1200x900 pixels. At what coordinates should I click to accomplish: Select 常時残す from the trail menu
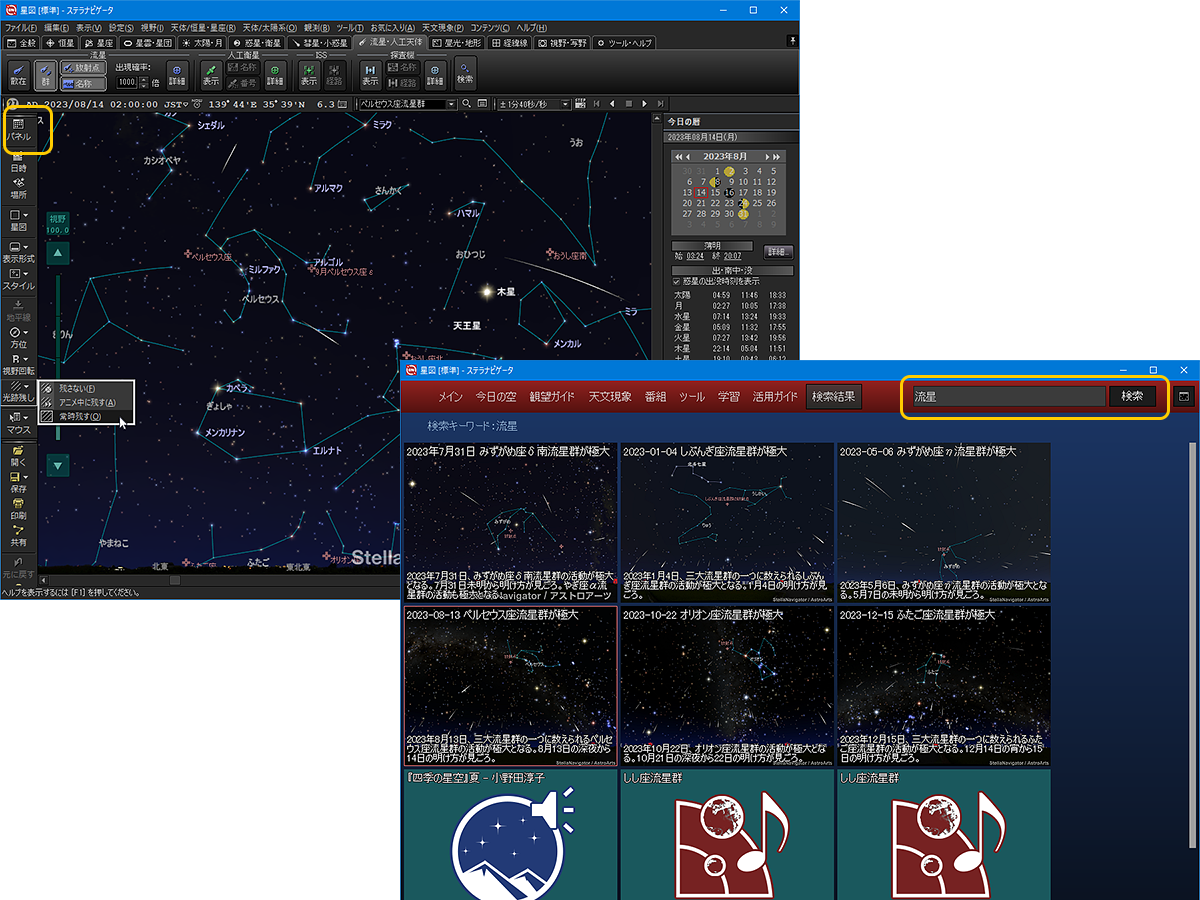click(84, 416)
